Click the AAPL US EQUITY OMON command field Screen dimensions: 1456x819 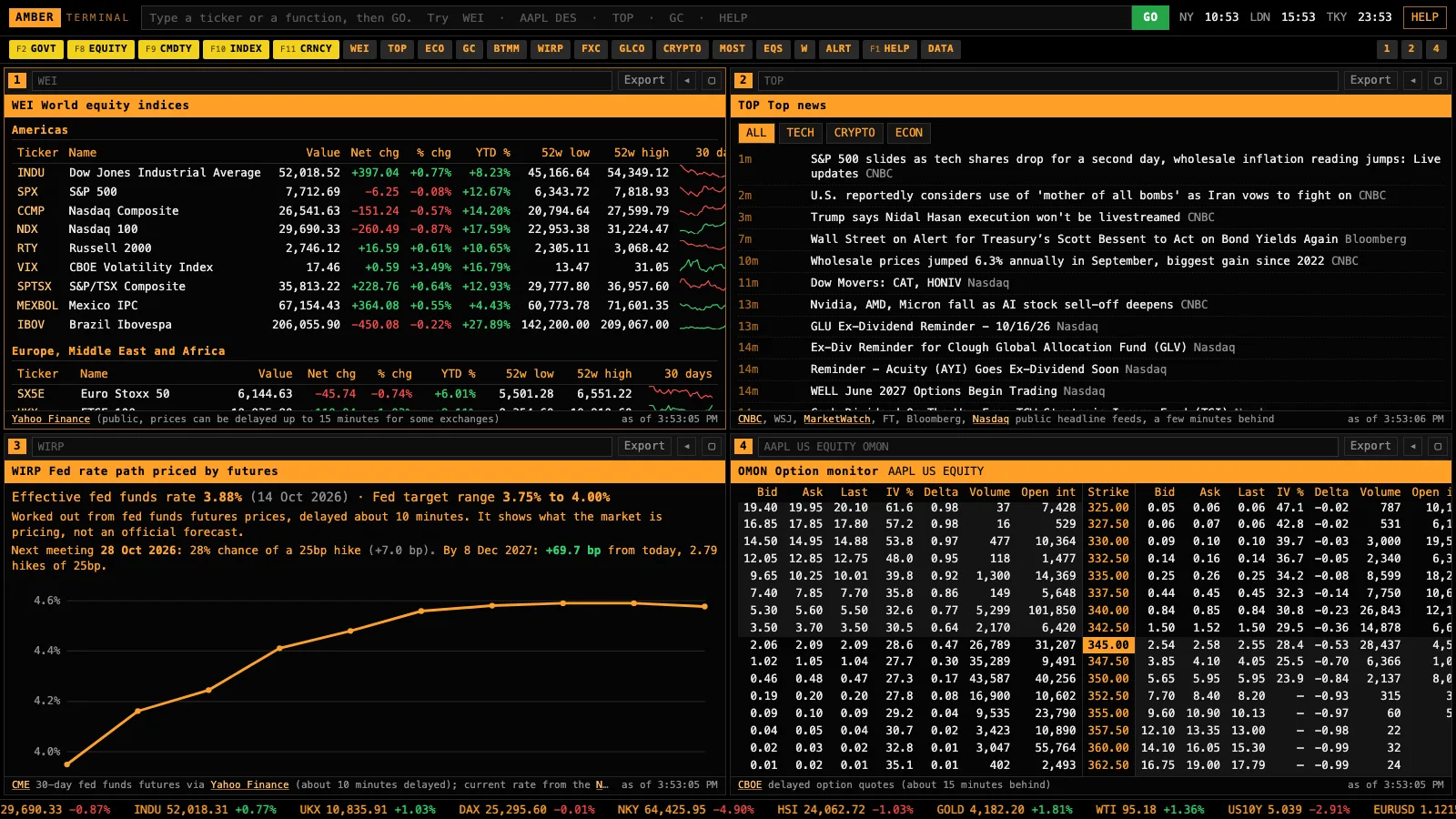coord(1048,446)
